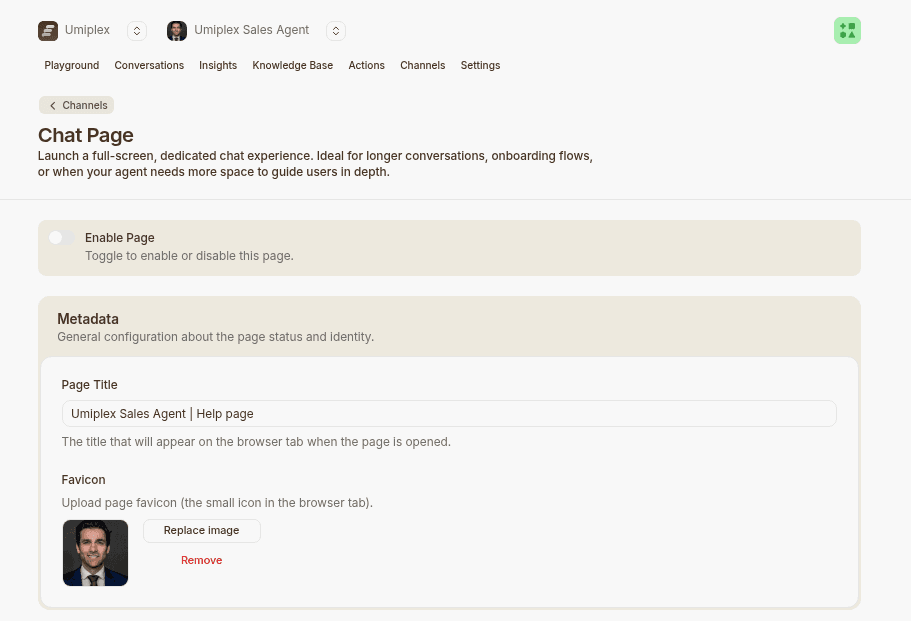This screenshot has height=621, width=911.
Task: Open the green shapes apps icon
Action: coord(847,31)
